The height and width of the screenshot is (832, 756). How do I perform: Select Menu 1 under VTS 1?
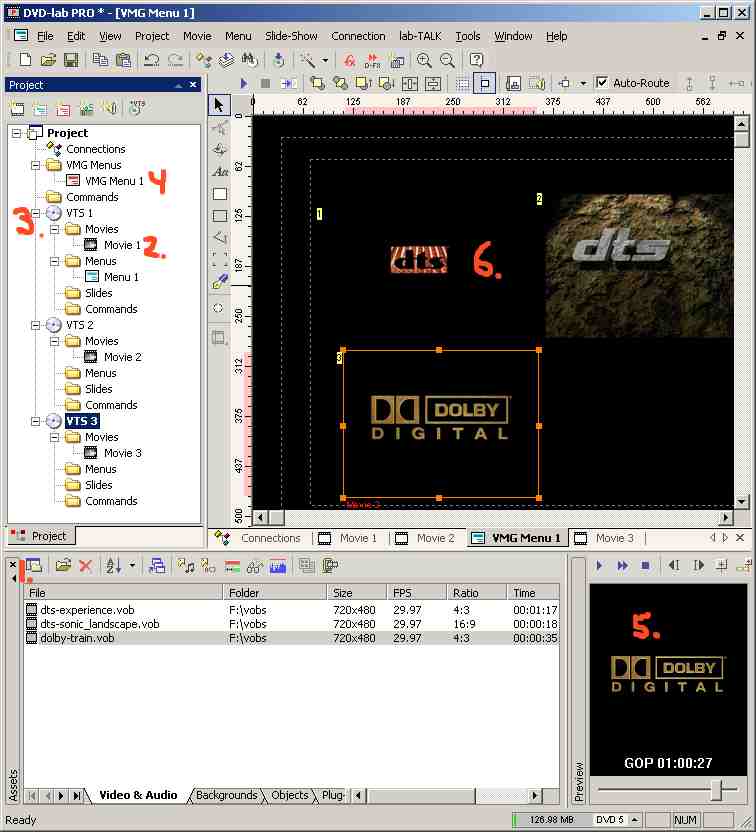121,277
